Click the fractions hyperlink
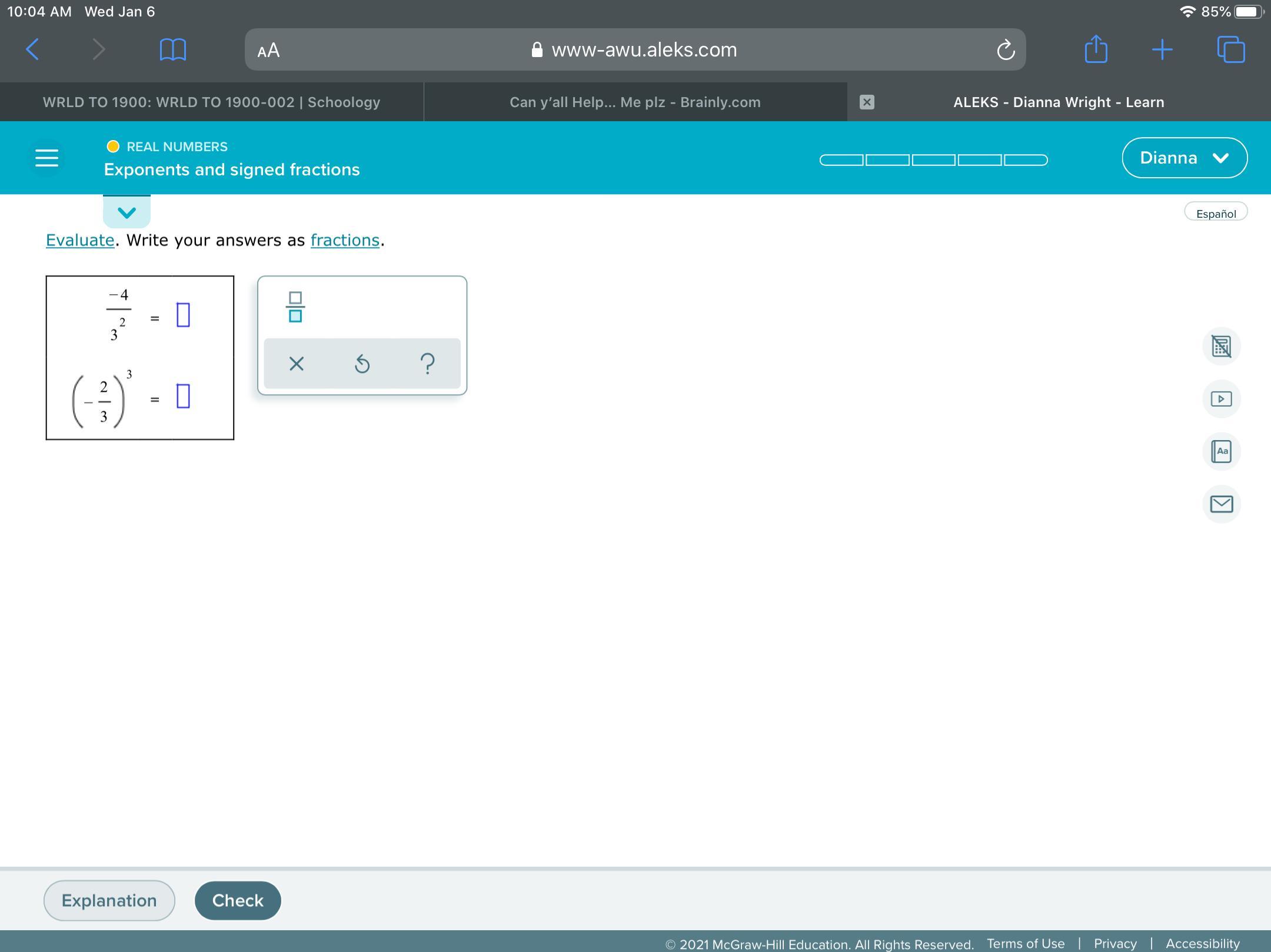Image resolution: width=1271 pixels, height=952 pixels. tap(345, 240)
